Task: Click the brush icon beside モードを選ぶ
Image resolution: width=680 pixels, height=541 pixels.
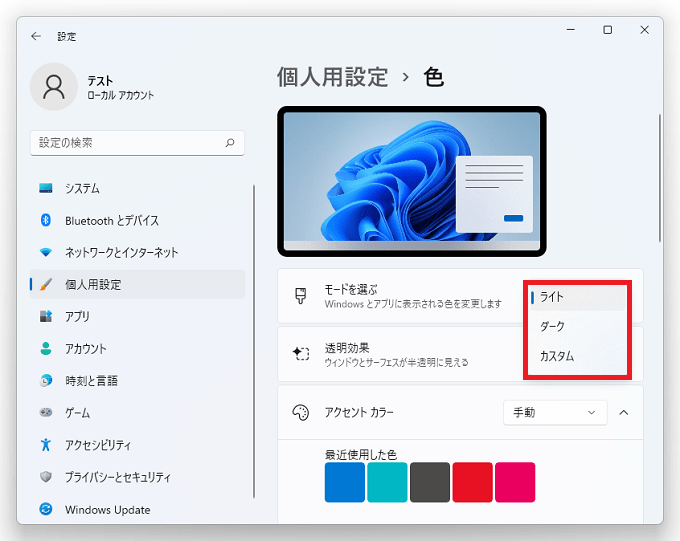Action: (301, 296)
